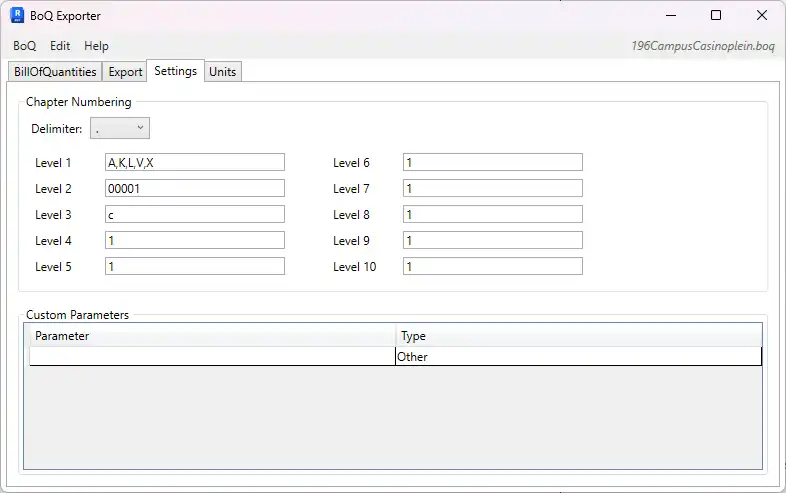Switch to the Export tab
This screenshot has width=786, height=493.
coord(125,72)
